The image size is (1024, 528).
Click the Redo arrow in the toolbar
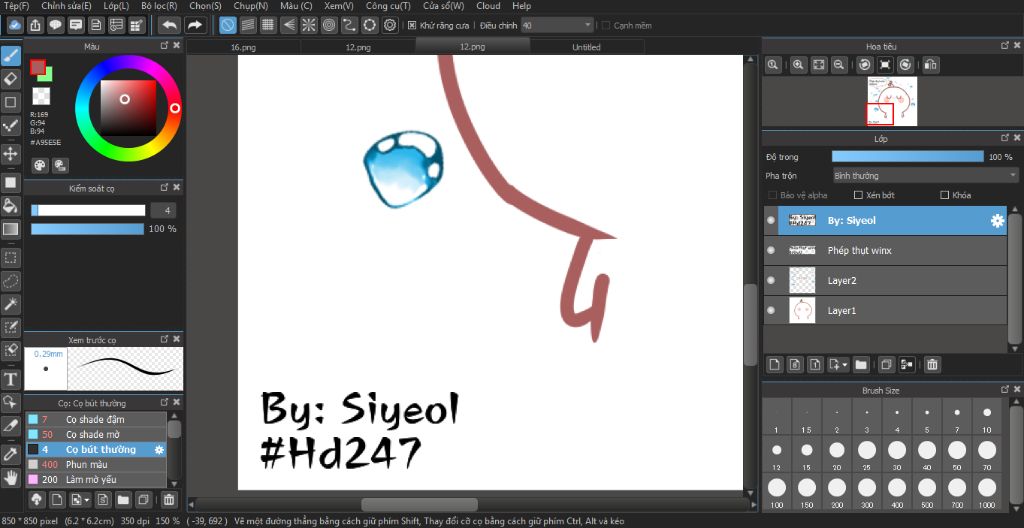pyautogui.click(x=195, y=25)
